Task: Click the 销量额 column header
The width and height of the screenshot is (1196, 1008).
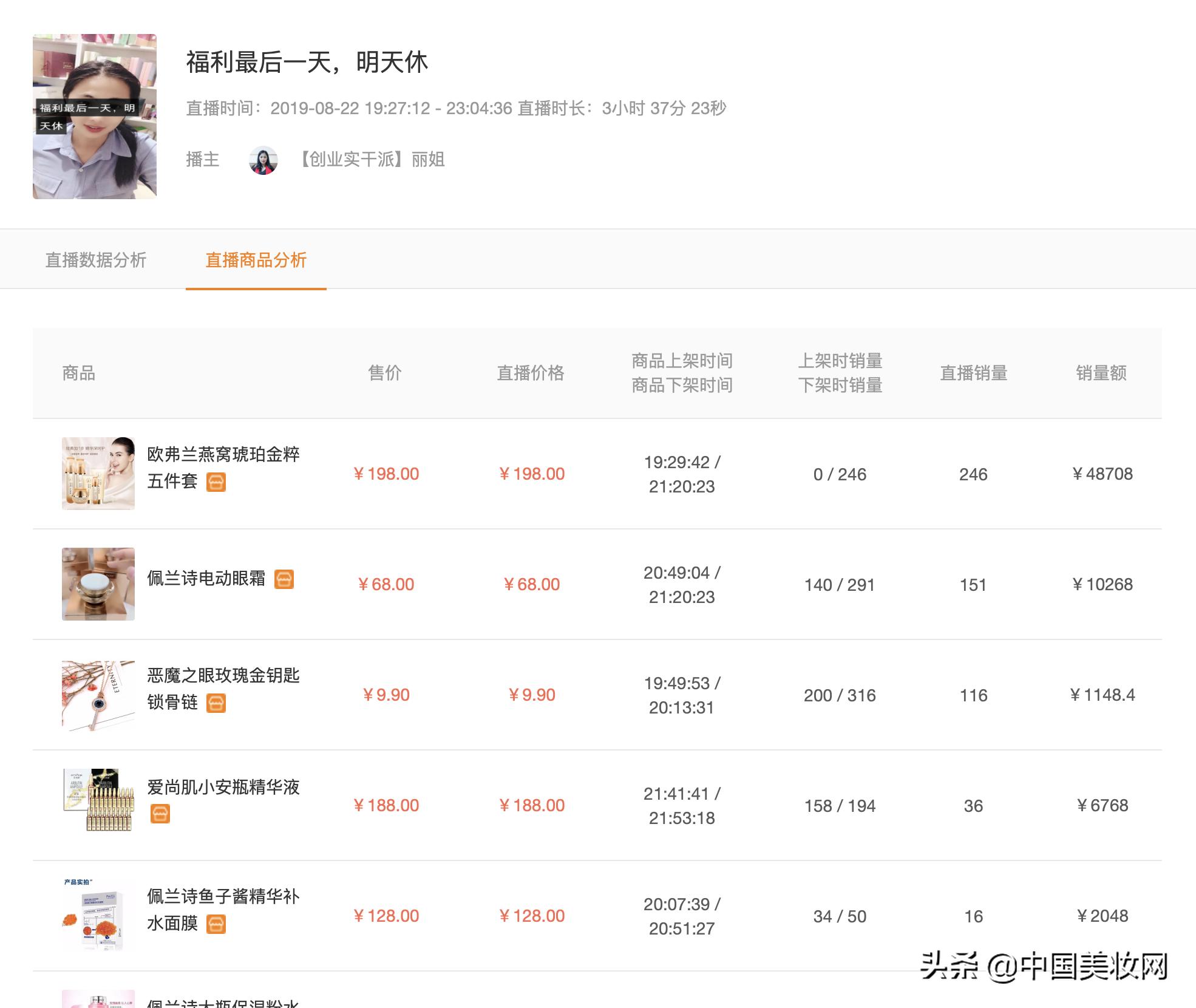Action: [1101, 373]
